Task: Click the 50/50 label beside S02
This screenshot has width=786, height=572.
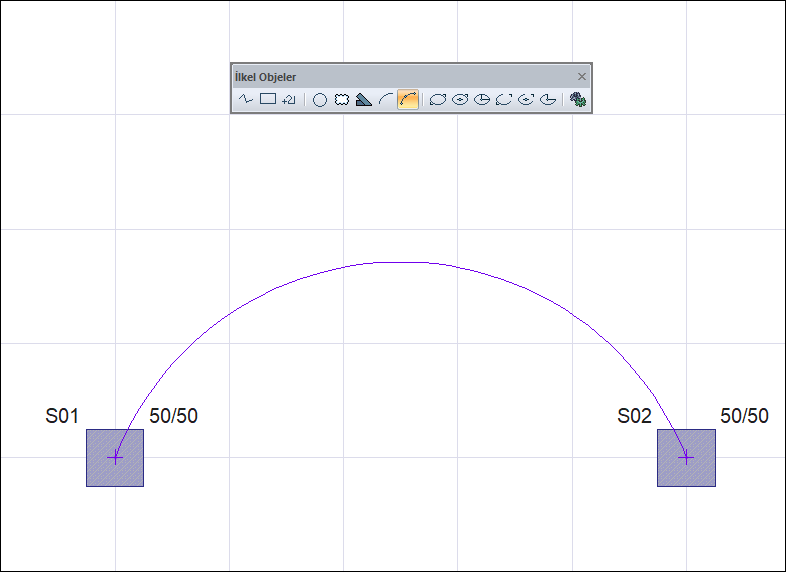Action: [x=744, y=416]
